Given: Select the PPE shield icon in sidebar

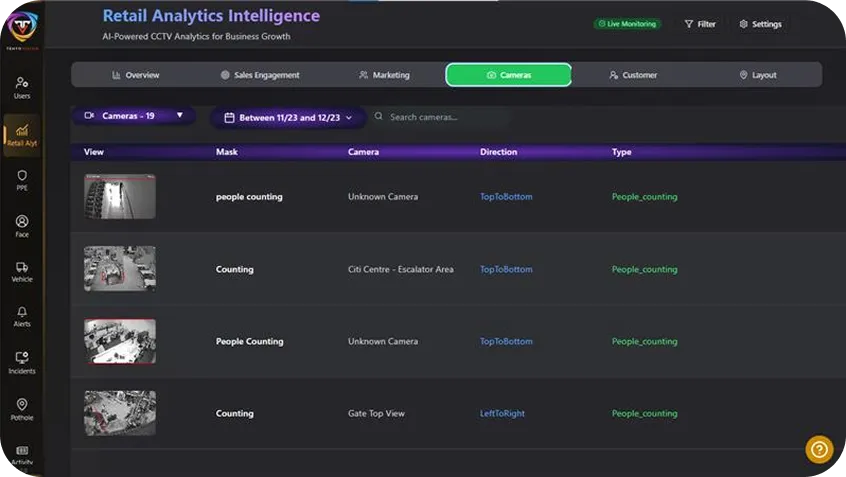Looking at the screenshot, I should click(x=22, y=177).
